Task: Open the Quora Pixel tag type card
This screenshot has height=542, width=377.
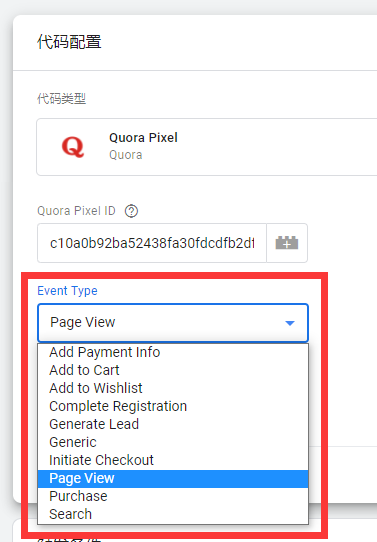Action: coord(207,147)
